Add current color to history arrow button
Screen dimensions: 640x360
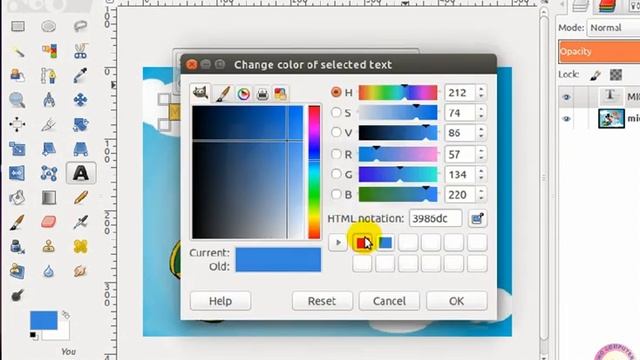click(x=338, y=242)
